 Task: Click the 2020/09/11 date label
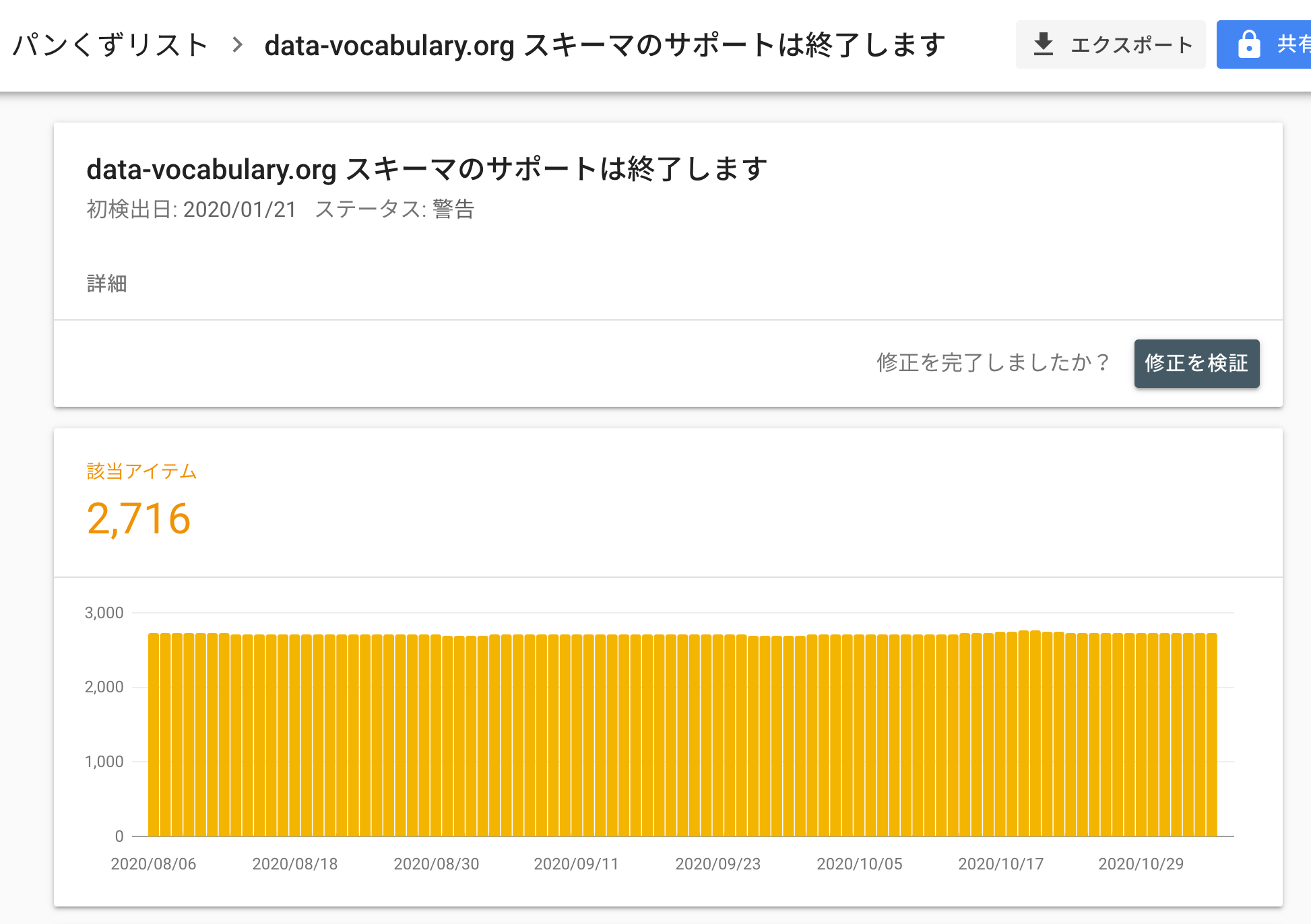(577, 864)
